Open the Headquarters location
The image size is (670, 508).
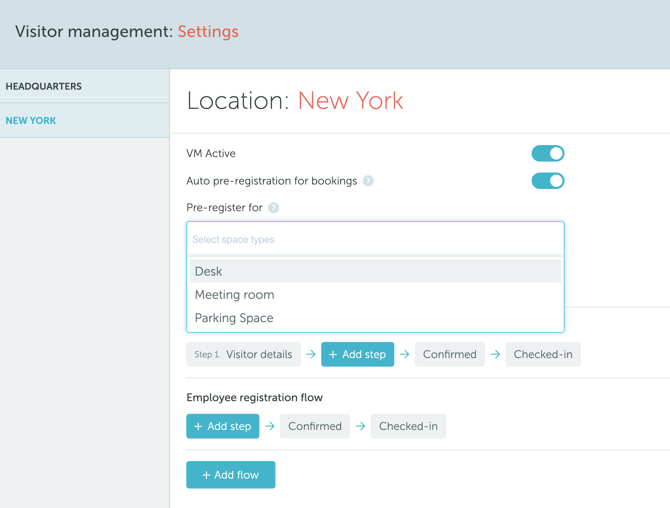[85, 86]
